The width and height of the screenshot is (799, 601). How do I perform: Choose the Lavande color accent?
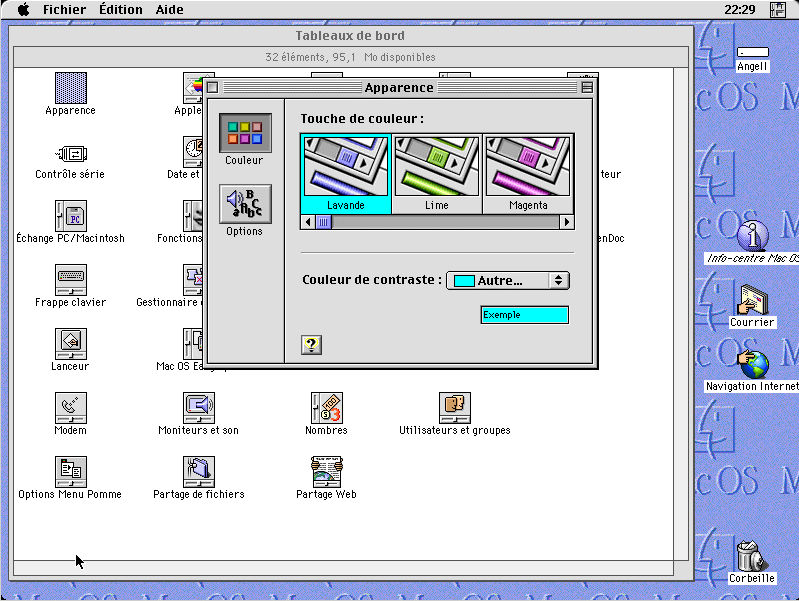(346, 174)
